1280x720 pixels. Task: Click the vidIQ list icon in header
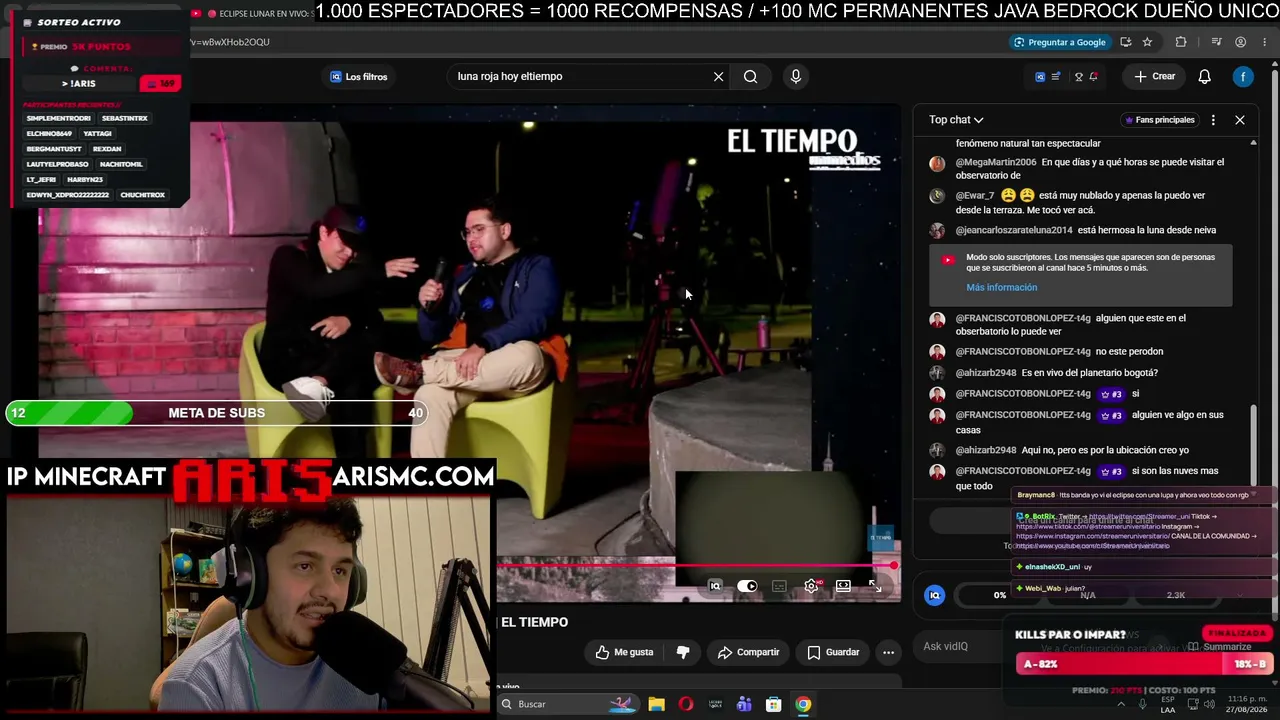pos(1056,76)
